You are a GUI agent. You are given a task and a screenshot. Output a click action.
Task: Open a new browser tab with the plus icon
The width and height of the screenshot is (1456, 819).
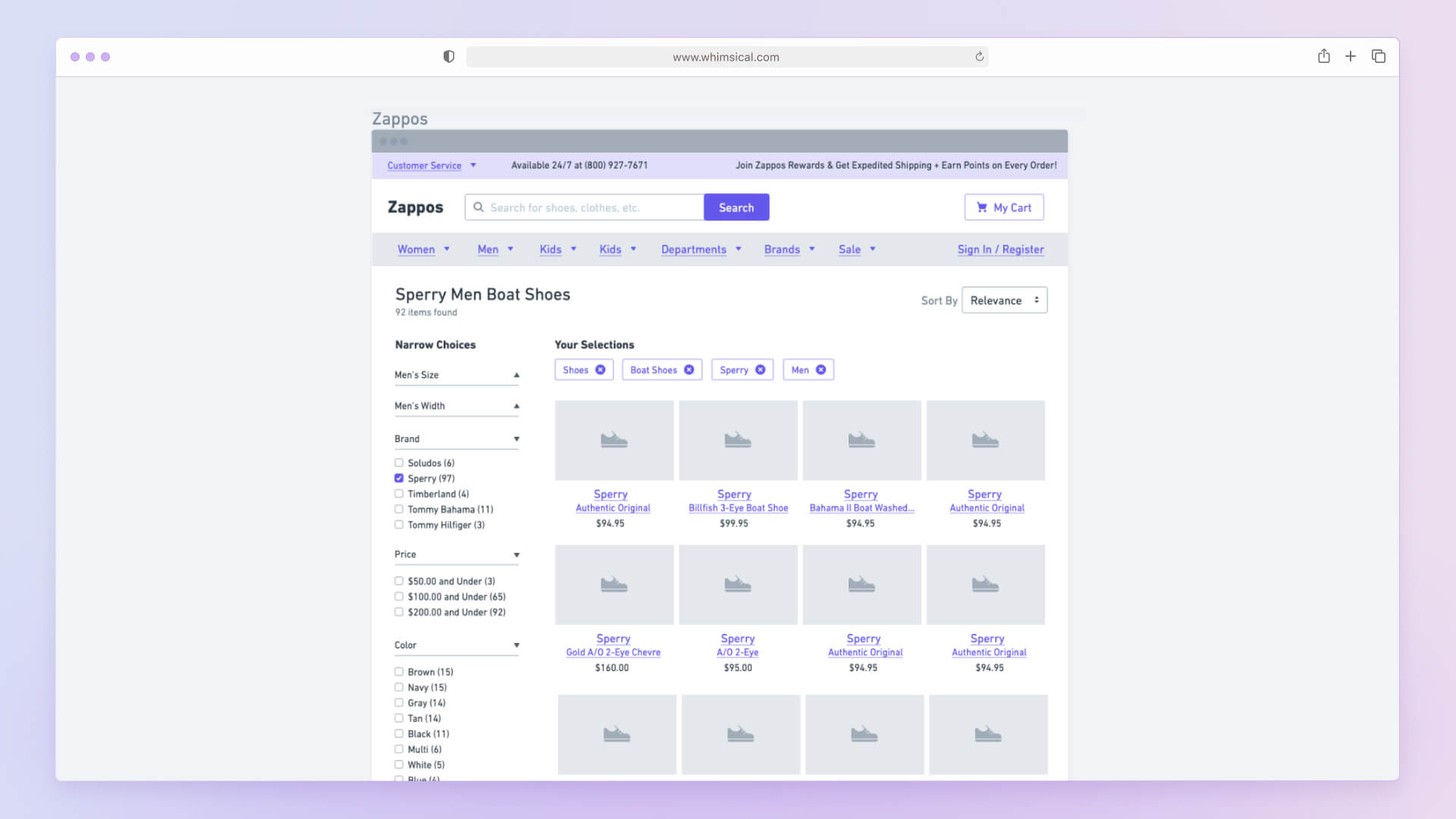(x=1351, y=56)
